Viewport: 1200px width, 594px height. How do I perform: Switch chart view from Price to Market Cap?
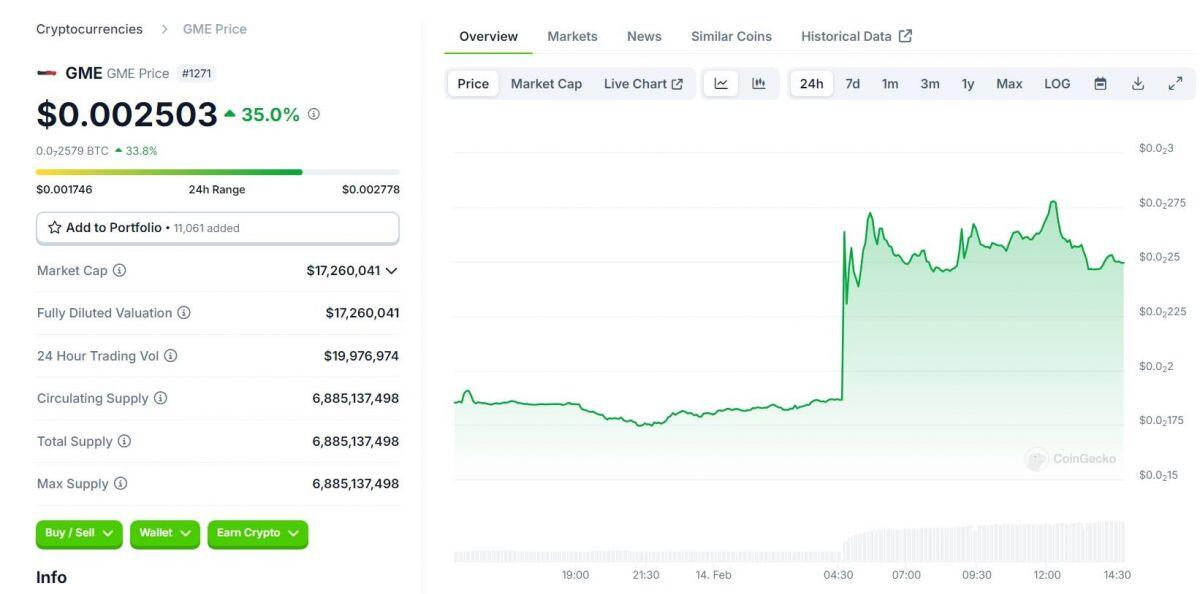pos(546,83)
